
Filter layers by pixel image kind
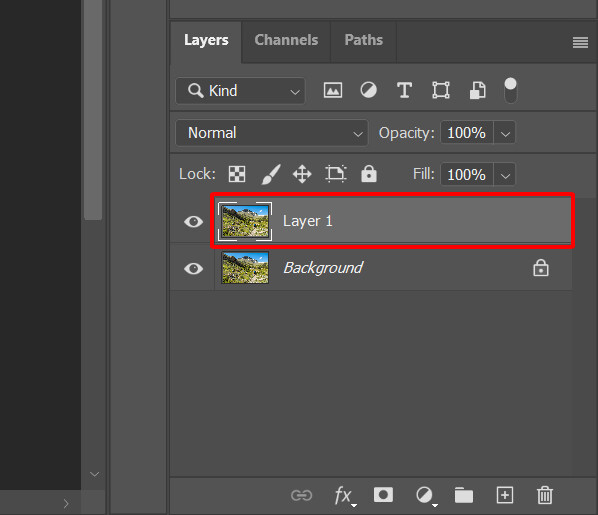(333, 91)
